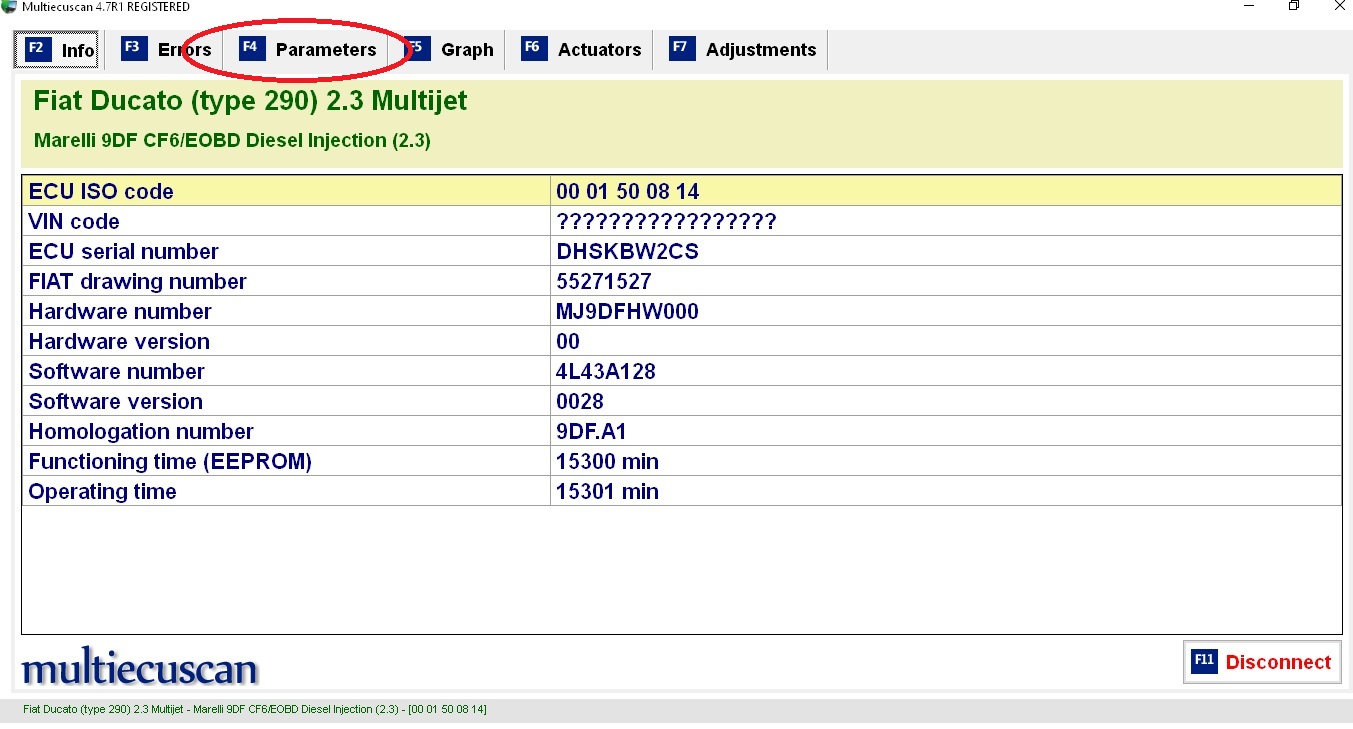Click the multiecuscan logo
Image resolution: width=1353 pixels, height=729 pixels.
140,668
